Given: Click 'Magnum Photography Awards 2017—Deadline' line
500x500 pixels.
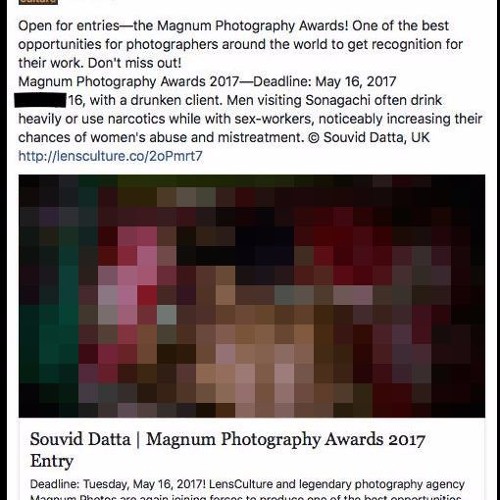Looking at the screenshot, I should pos(207,82).
